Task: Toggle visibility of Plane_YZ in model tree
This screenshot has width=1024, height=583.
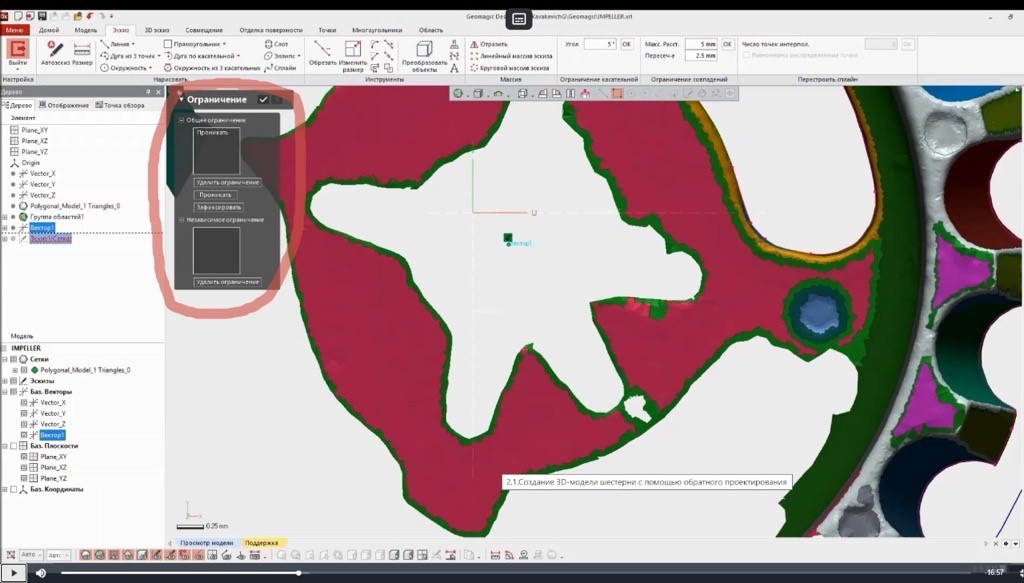Action: pyautogui.click(x=24, y=479)
